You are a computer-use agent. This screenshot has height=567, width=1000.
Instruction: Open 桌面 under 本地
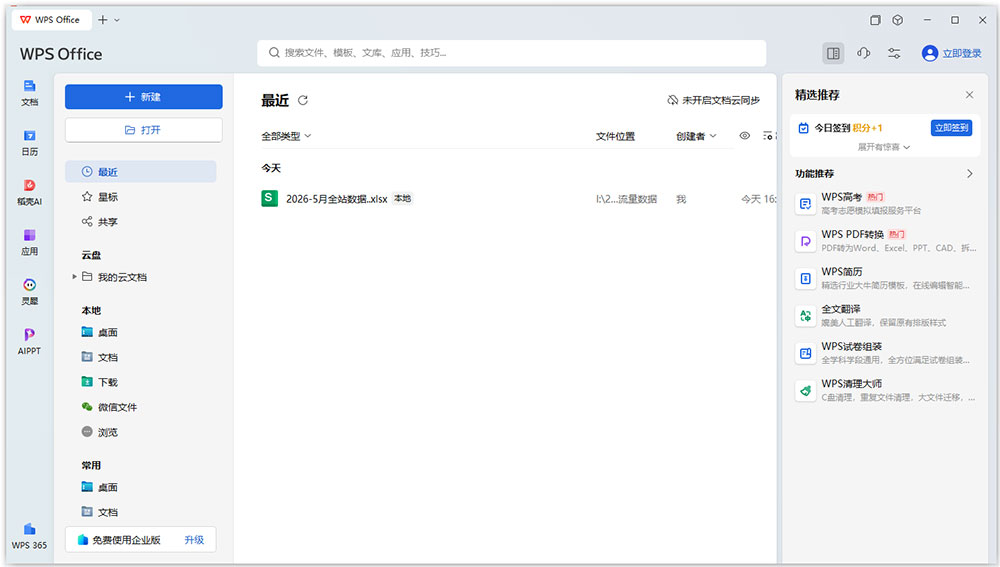(x=140, y=332)
